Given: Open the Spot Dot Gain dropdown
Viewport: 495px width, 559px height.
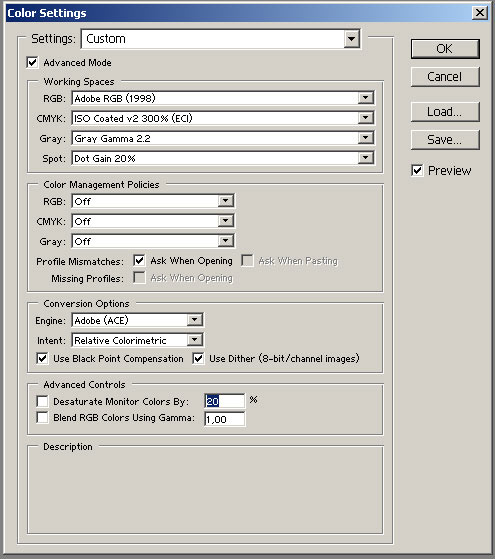Looking at the screenshot, I should pos(223,158).
